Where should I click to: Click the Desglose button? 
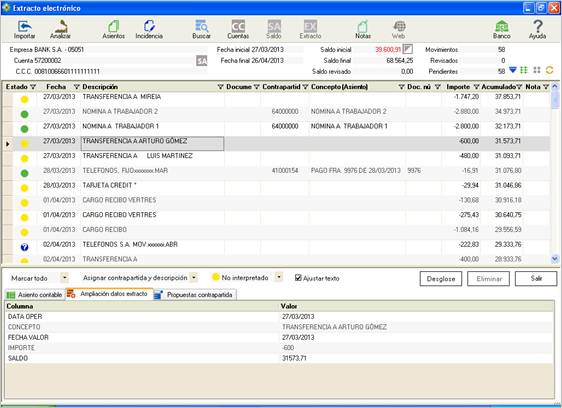[440, 279]
